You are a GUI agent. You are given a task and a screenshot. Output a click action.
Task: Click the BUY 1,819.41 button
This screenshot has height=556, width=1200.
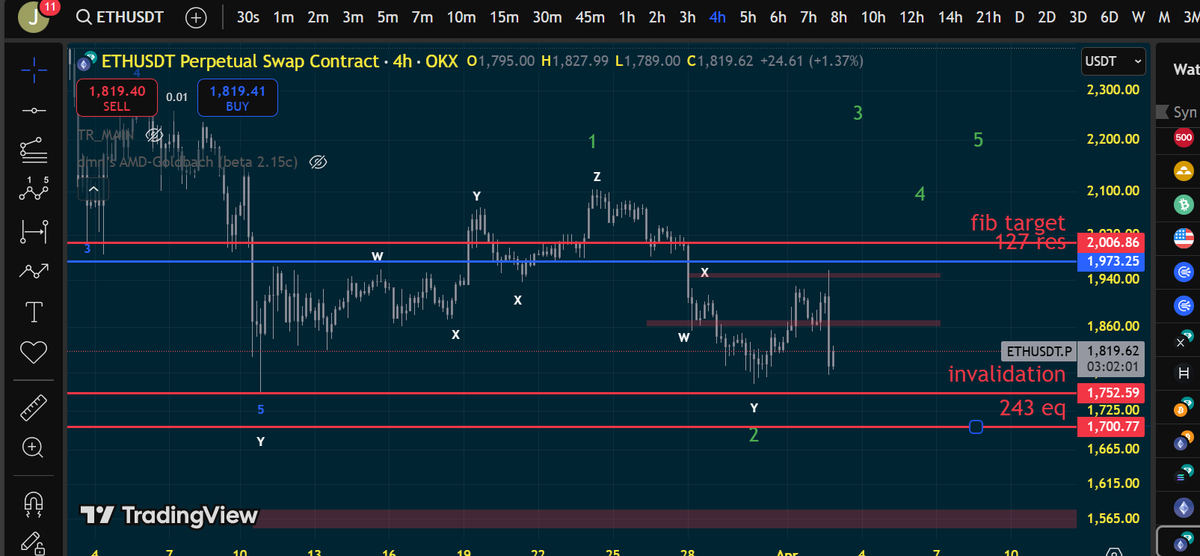[237, 97]
